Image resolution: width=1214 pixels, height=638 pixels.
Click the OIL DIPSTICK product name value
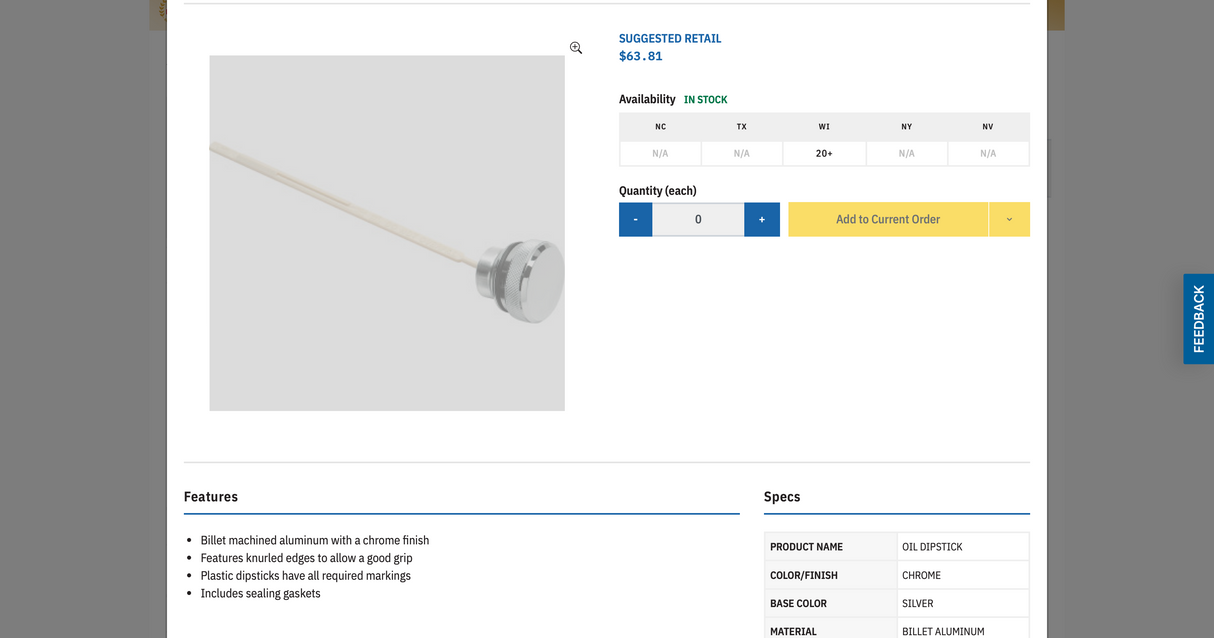point(932,547)
